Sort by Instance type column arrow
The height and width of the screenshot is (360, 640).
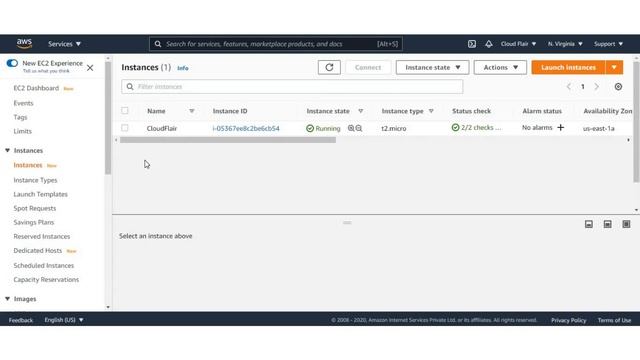tap(431, 111)
